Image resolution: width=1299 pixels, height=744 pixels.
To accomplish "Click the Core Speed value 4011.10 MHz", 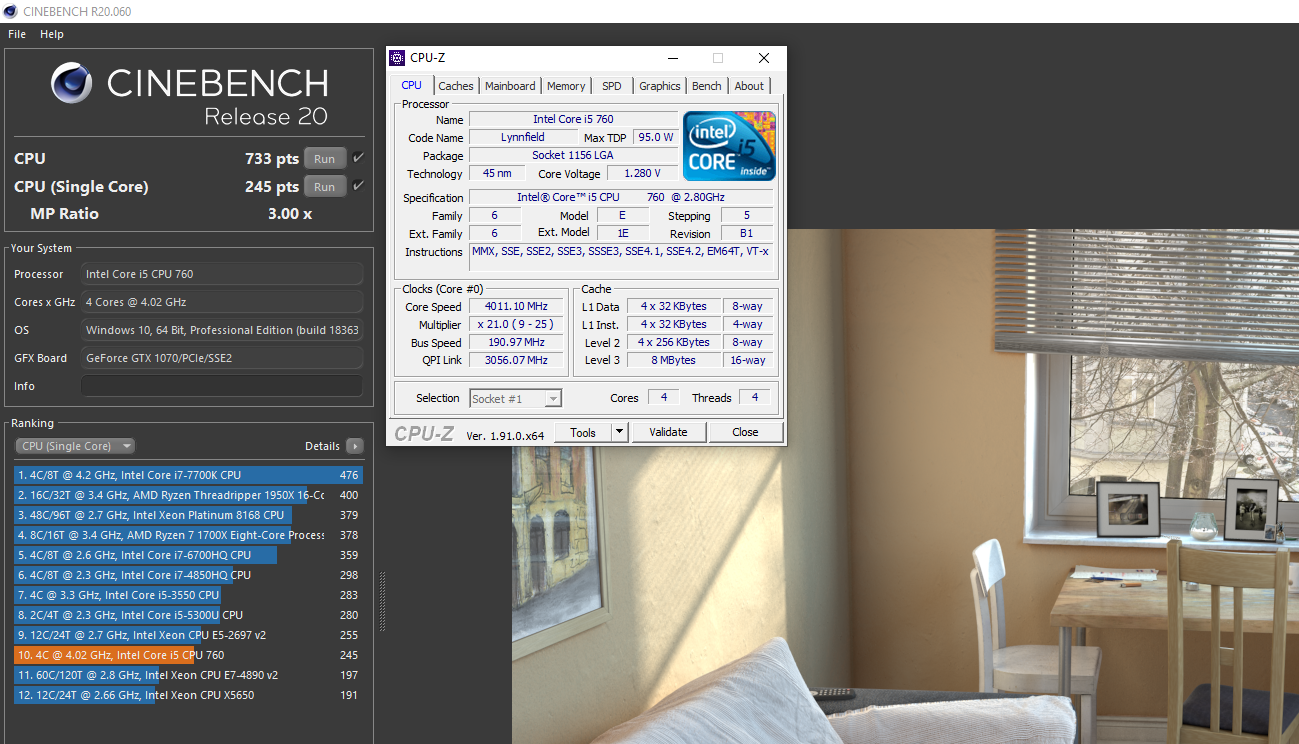I will tap(517, 307).
